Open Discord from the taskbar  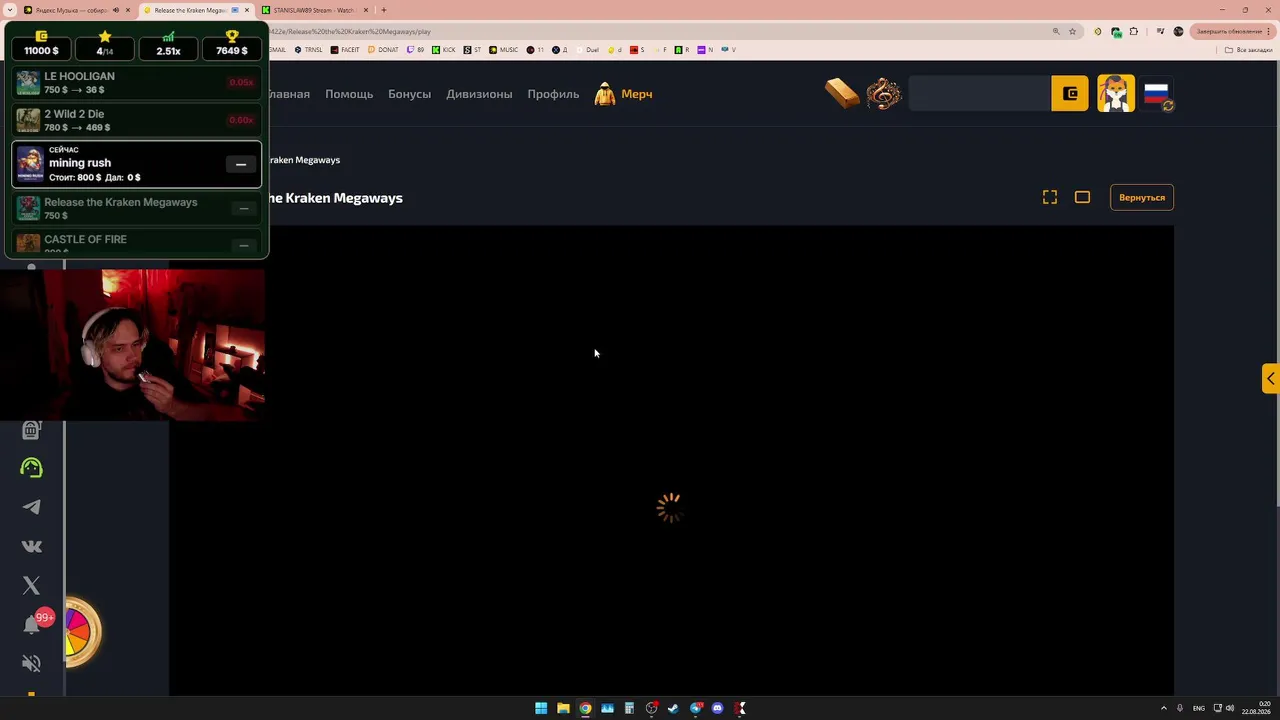tap(717, 708)
